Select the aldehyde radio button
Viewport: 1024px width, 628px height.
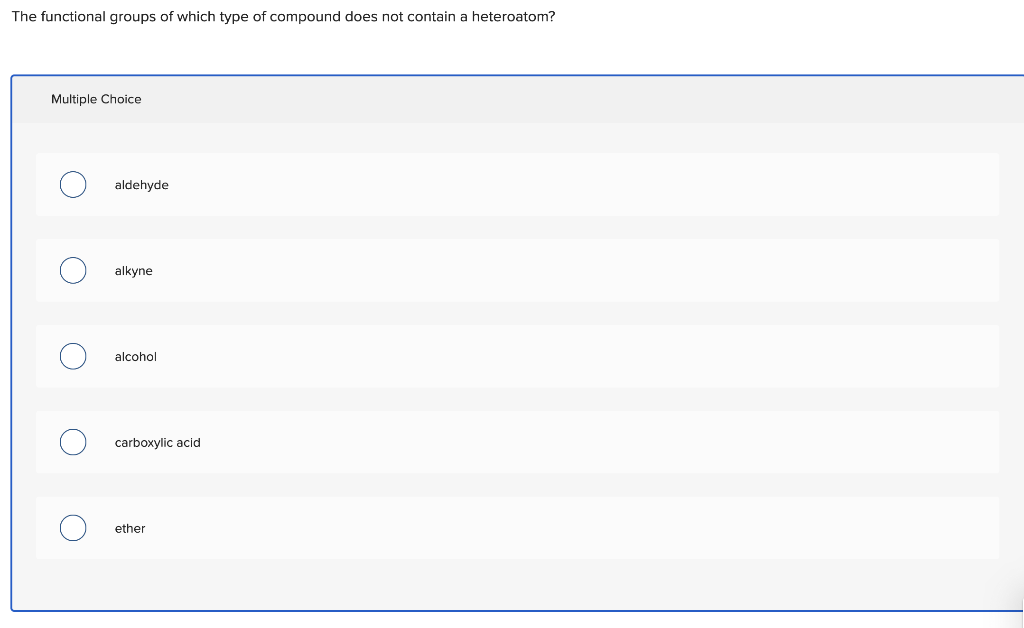coord(73,185)
